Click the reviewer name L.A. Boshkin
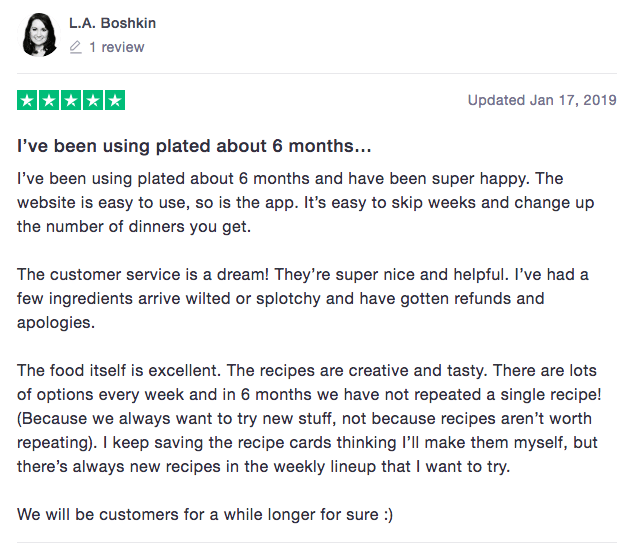The width and height of the screenshot is (636, 544). [112, 23]
